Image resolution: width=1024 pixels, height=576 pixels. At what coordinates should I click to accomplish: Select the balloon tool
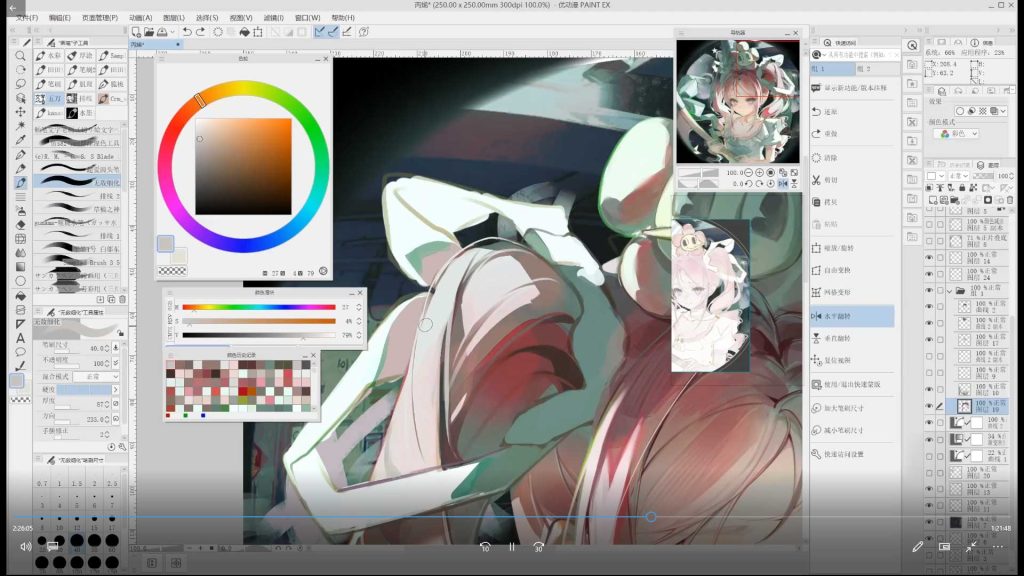[x=20, y=352]
